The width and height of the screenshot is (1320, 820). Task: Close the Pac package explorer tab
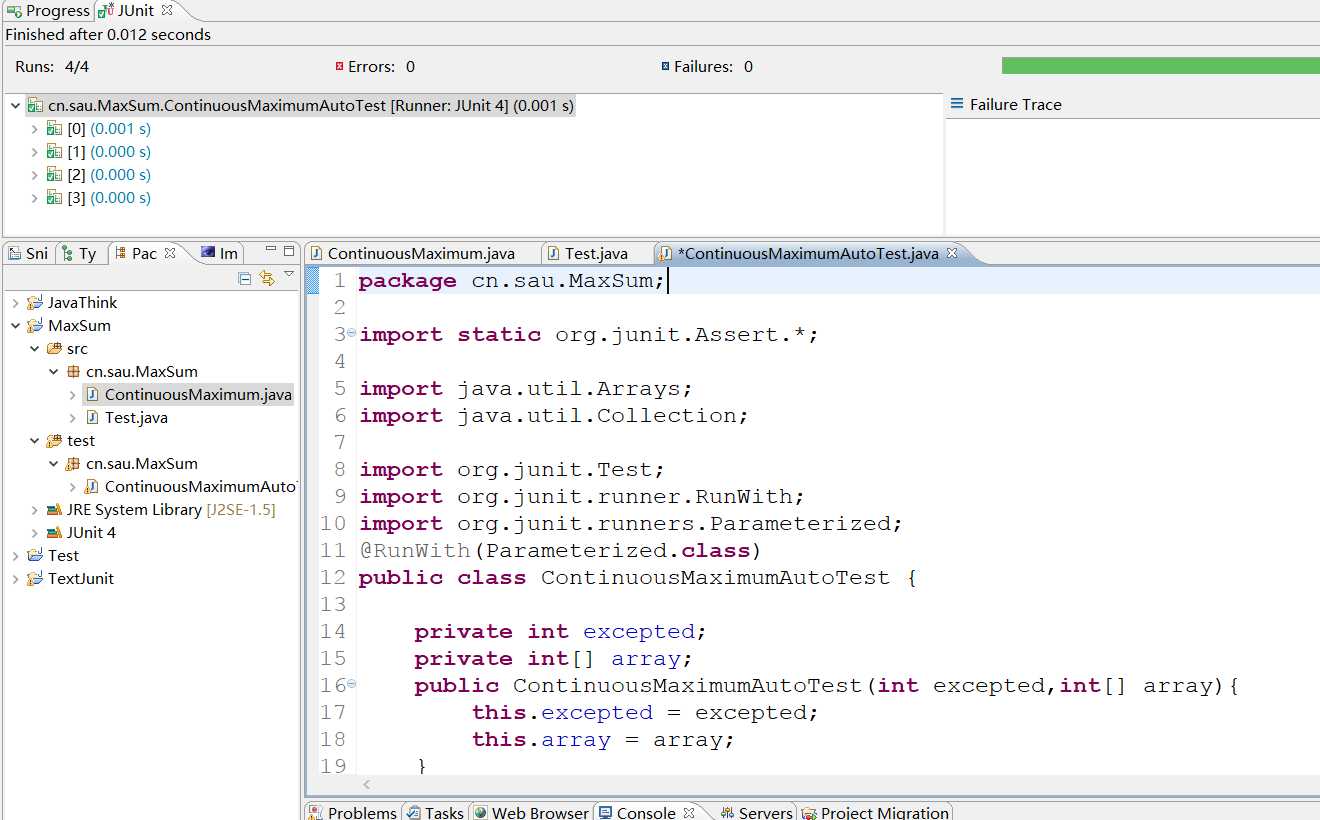coord(170,253)
